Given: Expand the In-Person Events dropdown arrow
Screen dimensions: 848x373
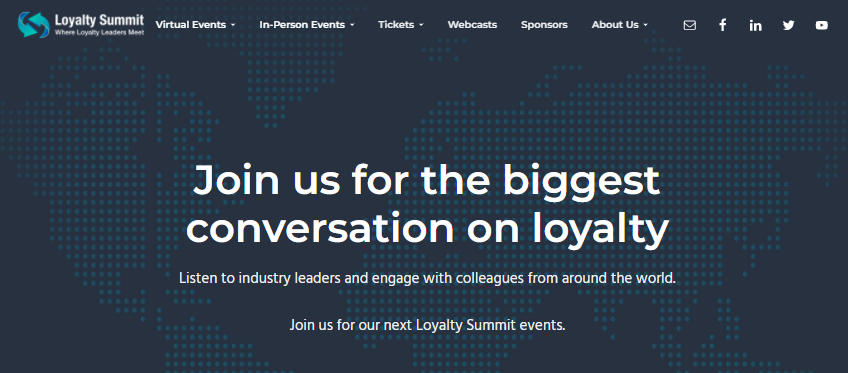Looking at the screenshot, I should 352,25.
